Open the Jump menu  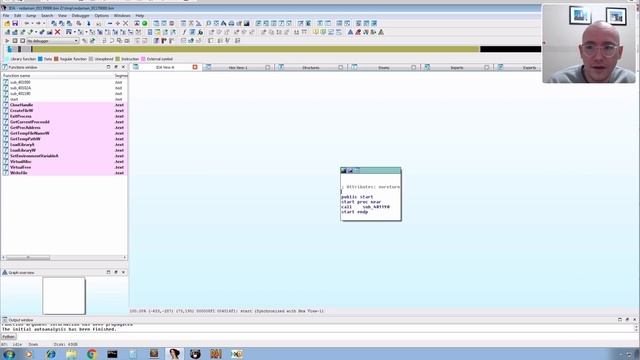31,16
